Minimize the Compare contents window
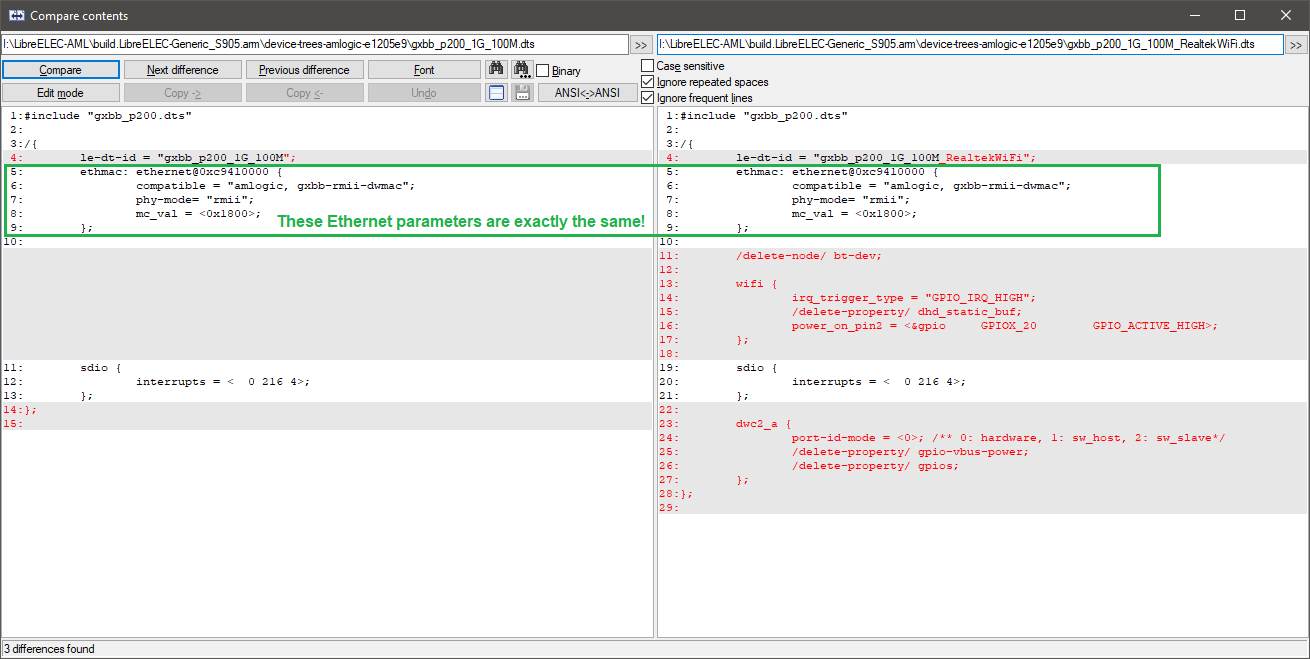 pos(1194,15)
